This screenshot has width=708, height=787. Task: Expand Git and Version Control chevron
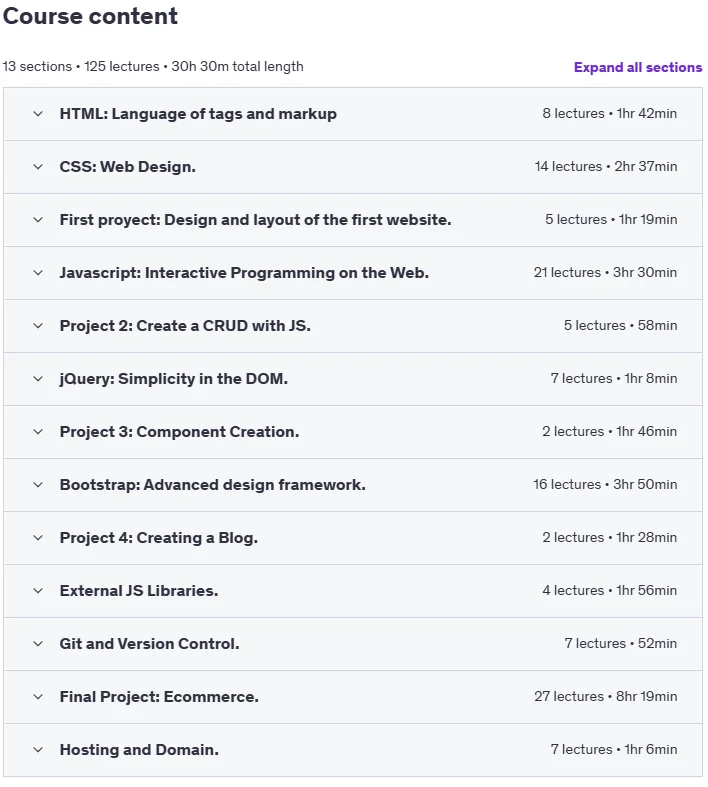click(38, 644)
